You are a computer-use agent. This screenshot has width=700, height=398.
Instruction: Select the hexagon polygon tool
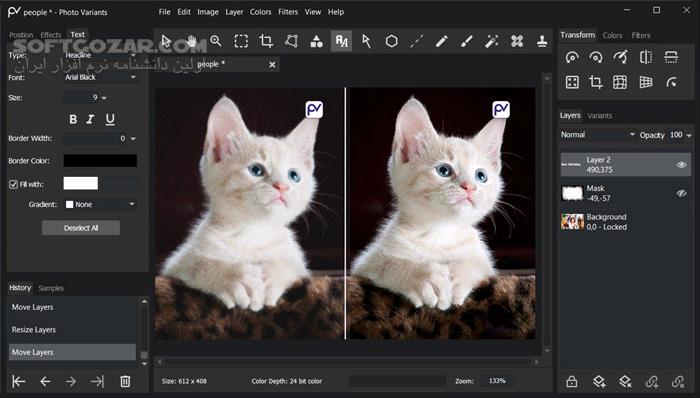pos(392,41)
